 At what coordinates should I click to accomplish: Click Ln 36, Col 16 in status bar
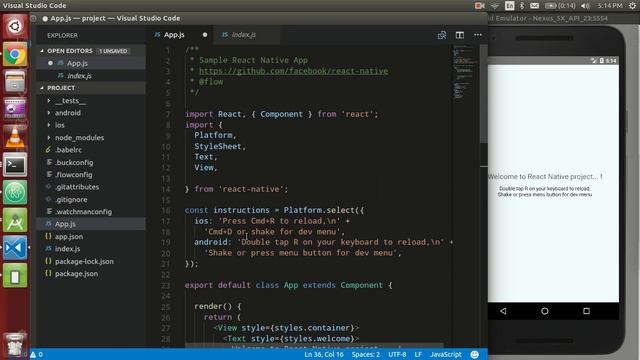[324, 354]
